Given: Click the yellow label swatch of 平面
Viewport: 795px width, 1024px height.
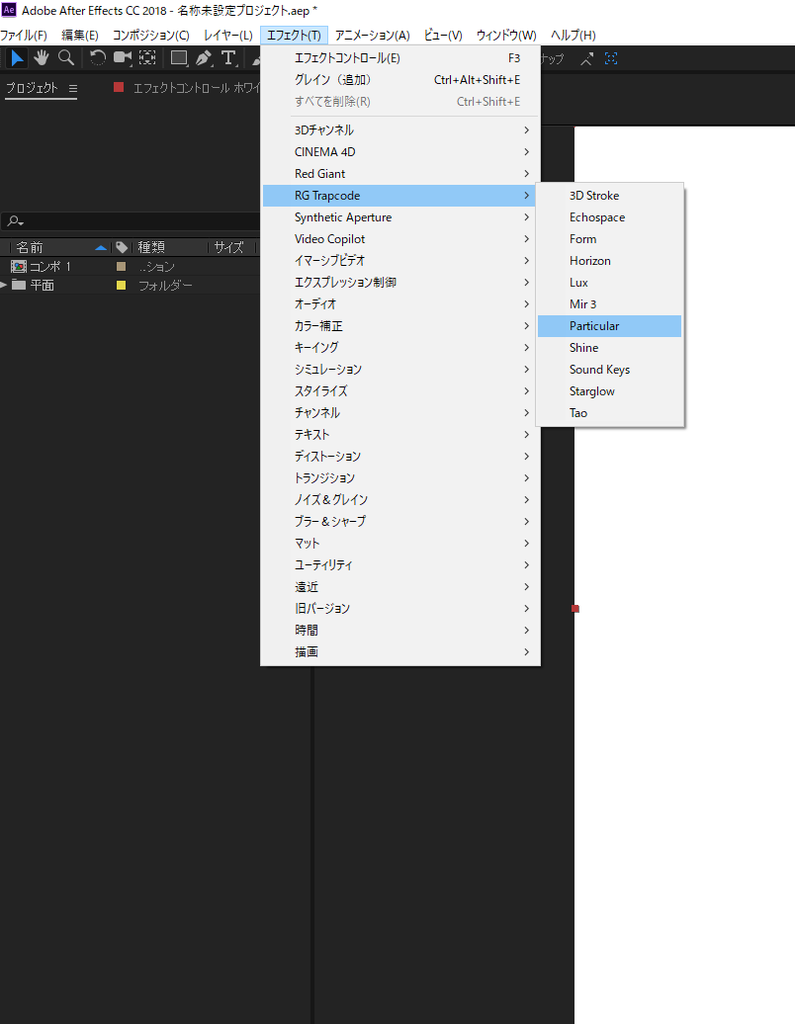Looking at the screenshot, I should [x=121, y=285].
